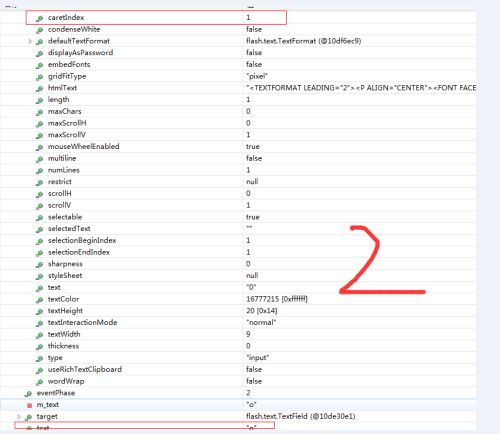Click the false value of useRichTextClipboard

tap(254, 369)
